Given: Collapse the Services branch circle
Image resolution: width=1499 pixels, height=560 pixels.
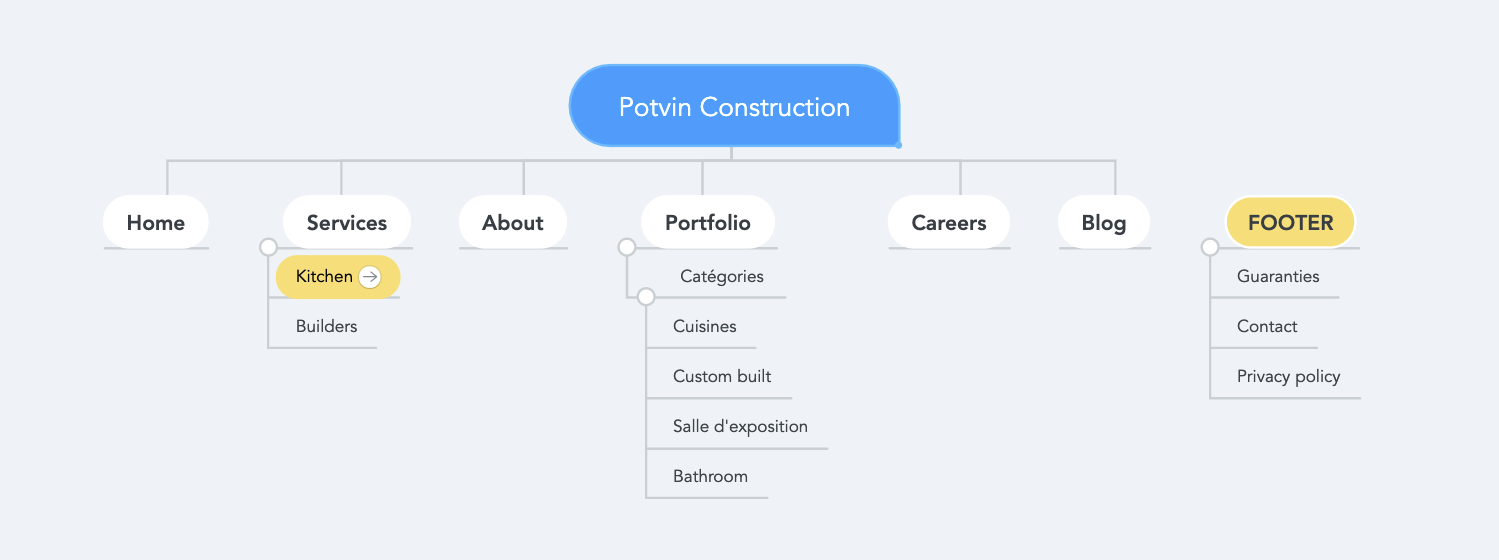Looking at the screenshot, I should (x=268, y=247).
